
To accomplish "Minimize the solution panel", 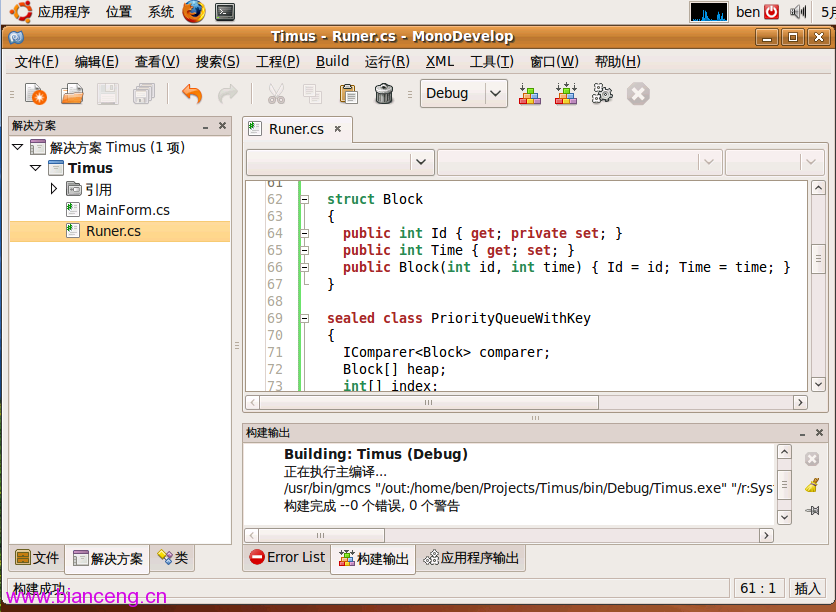I will tap(205, 126).
